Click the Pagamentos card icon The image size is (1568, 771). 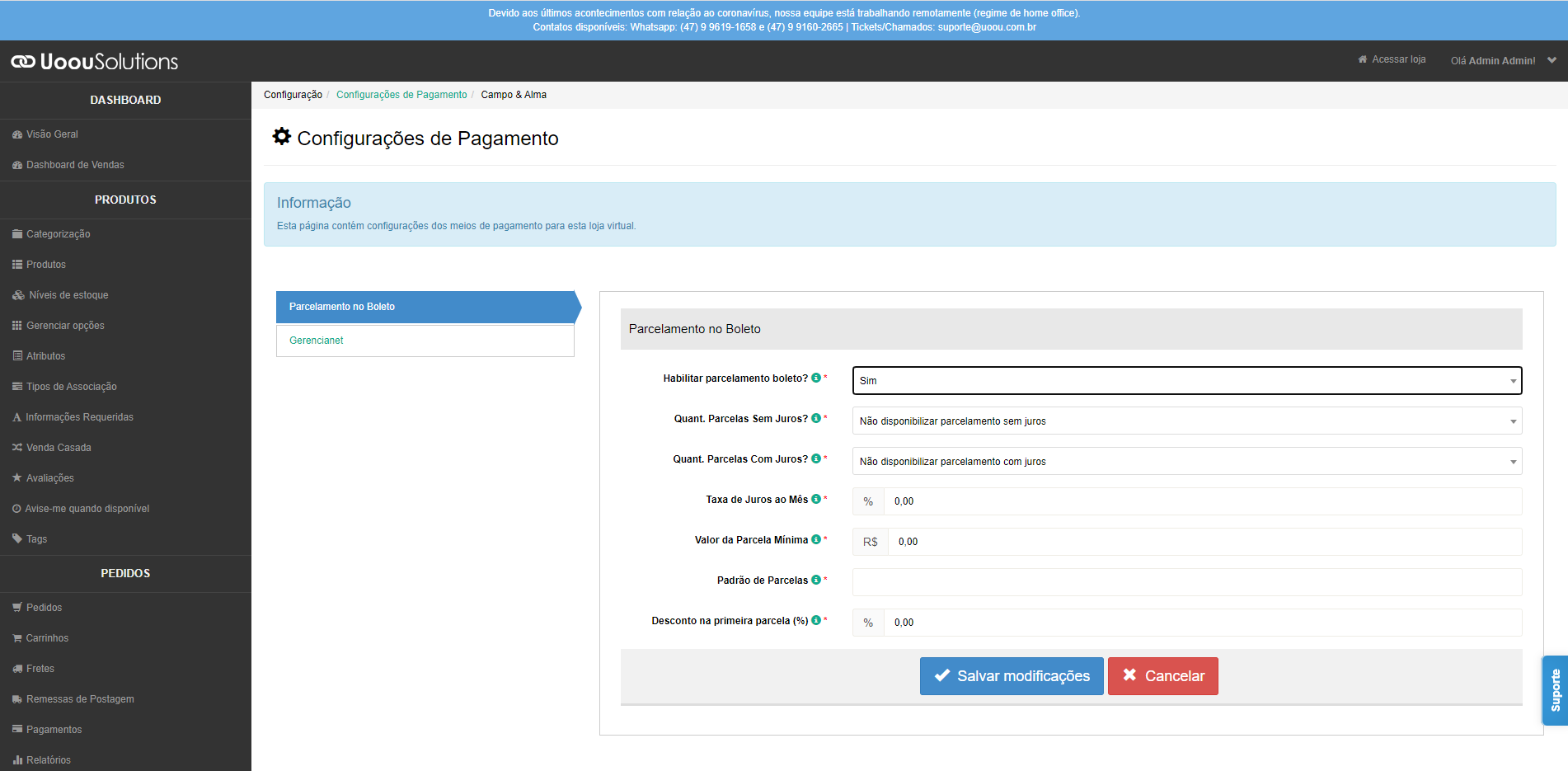click(17, 730)
